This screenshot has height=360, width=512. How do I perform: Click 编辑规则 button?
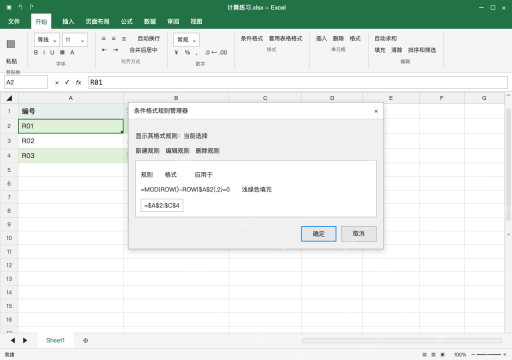click(177, 151)
